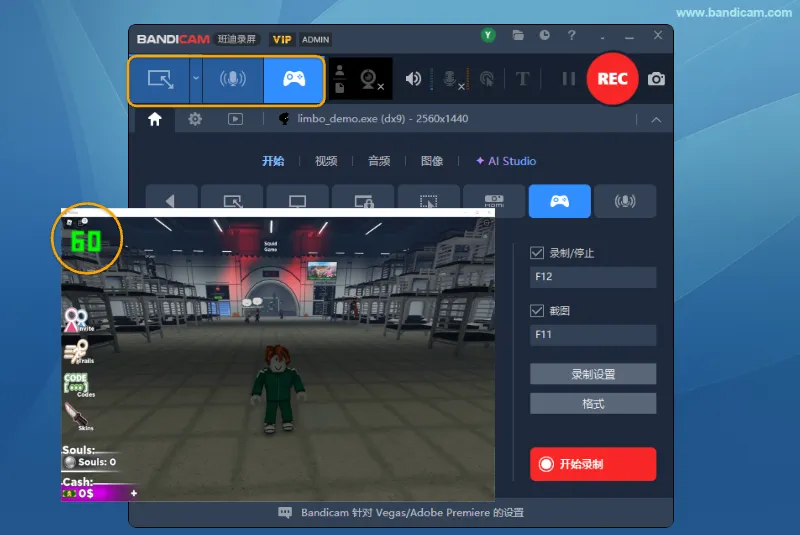Select specific window lock mode tile
This screenshot has height=535, width=800.
click(x=363, y=198)
